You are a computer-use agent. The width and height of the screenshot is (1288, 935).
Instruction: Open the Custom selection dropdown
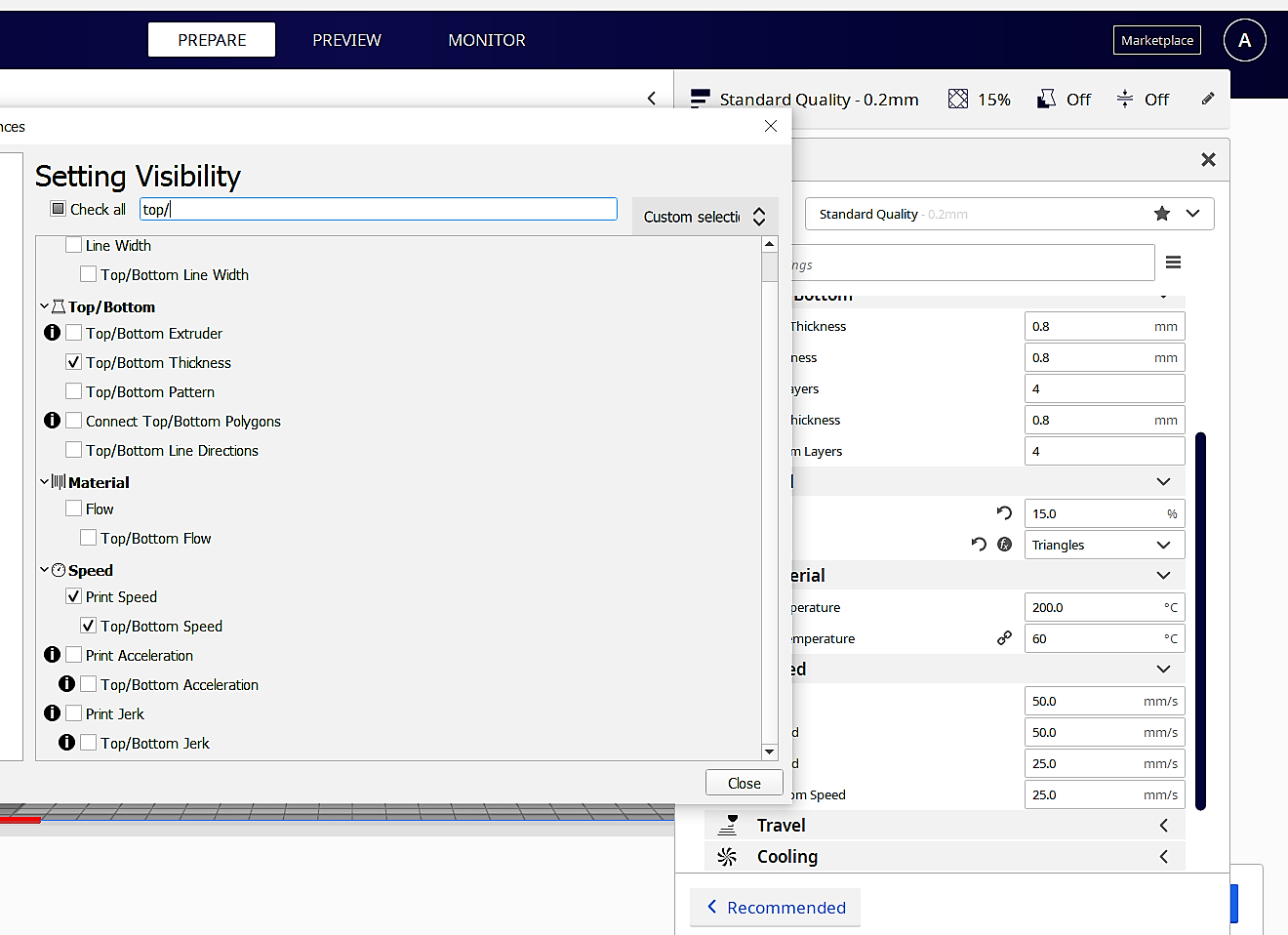(704, 217)
